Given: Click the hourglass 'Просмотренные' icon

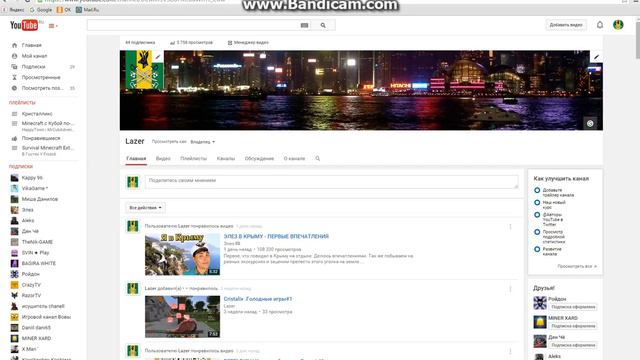Looking at the screenshot, I should 14,77.
